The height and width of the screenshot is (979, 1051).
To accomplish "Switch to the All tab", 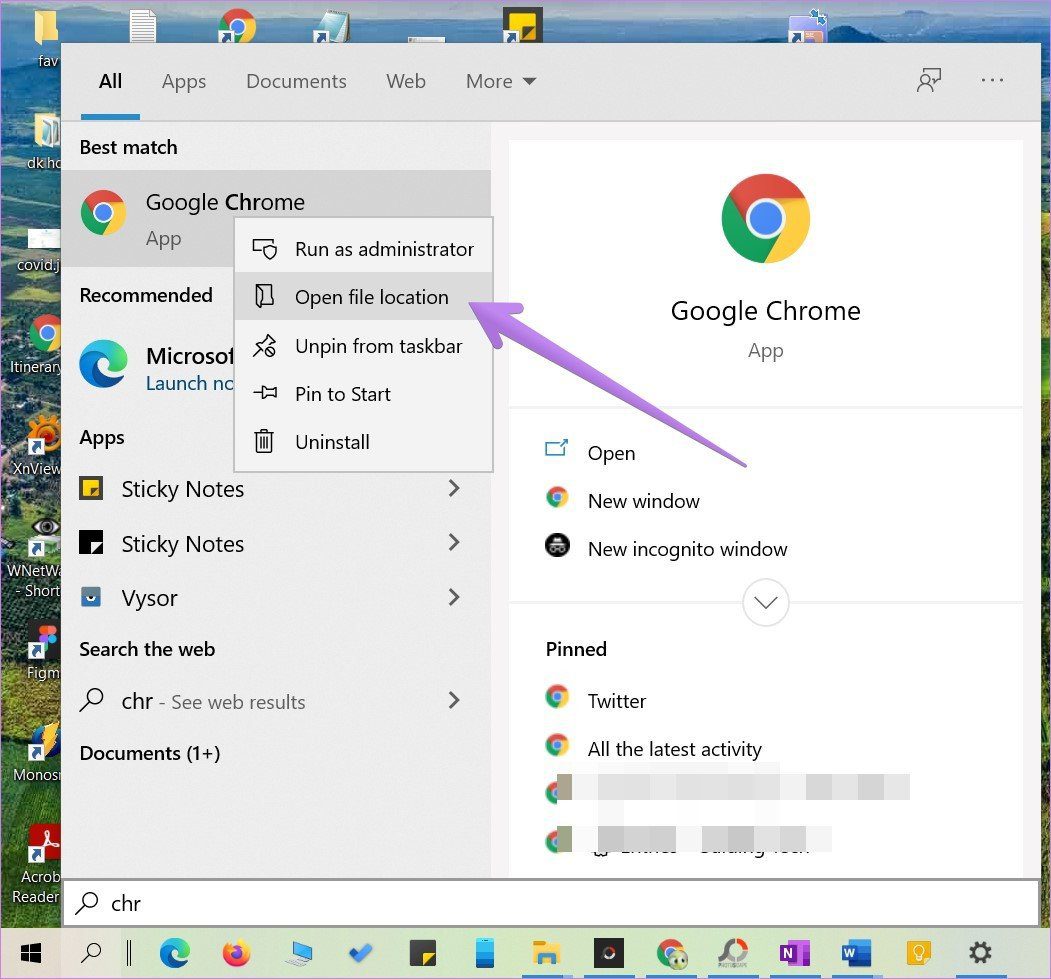I will click(x=111, y=81).
